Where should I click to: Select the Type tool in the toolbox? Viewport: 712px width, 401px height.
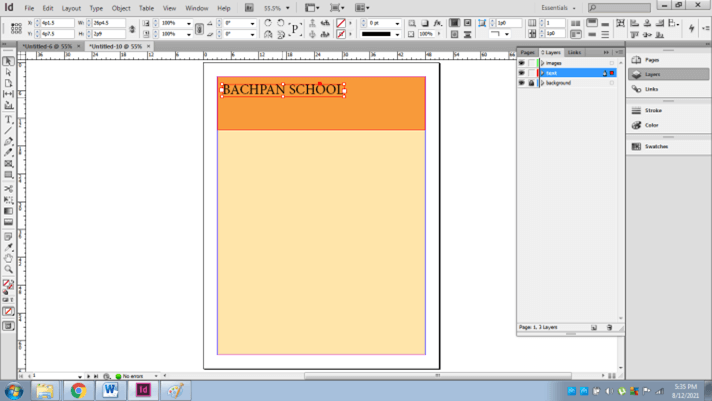[x=8, y=118]
